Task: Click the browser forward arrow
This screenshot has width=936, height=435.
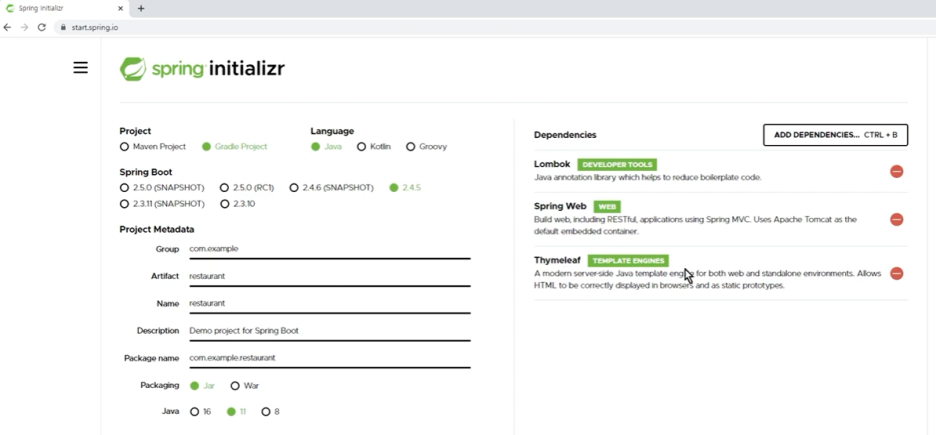Action: coord(24,27)
